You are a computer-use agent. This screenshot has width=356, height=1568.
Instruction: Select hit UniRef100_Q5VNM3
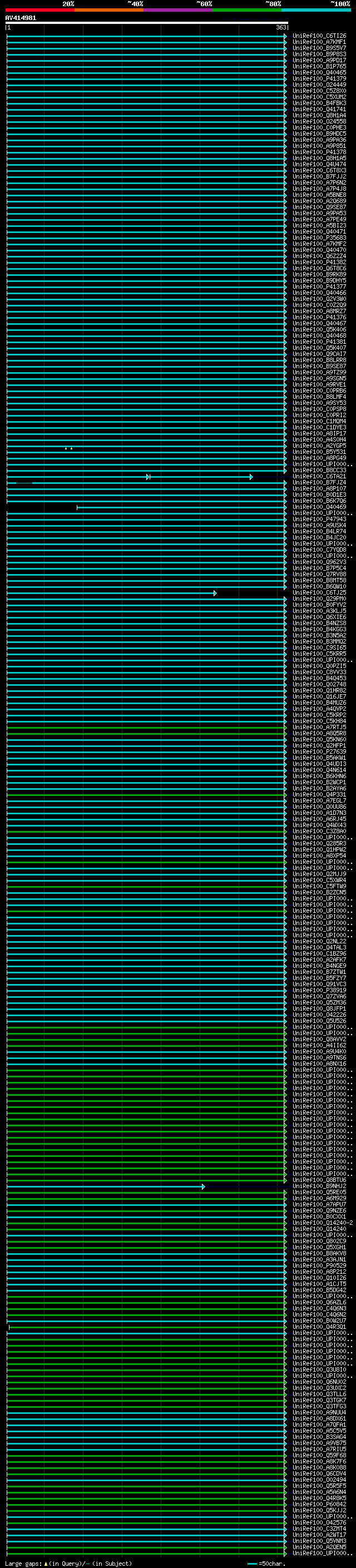tap(319, 1541)
